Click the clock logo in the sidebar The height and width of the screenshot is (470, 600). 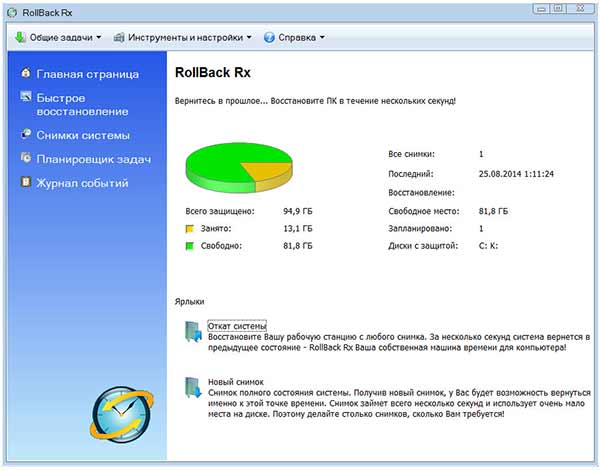tap(122, 415)
